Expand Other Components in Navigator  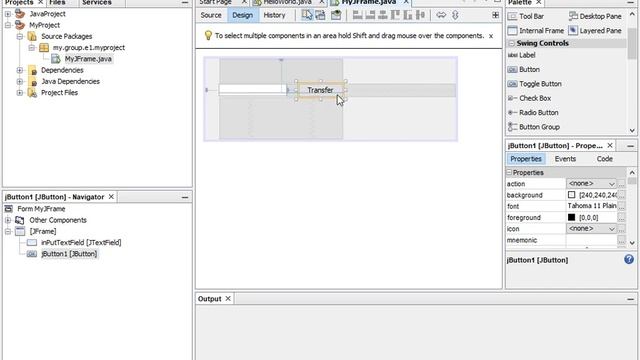[x=8, y=220]
